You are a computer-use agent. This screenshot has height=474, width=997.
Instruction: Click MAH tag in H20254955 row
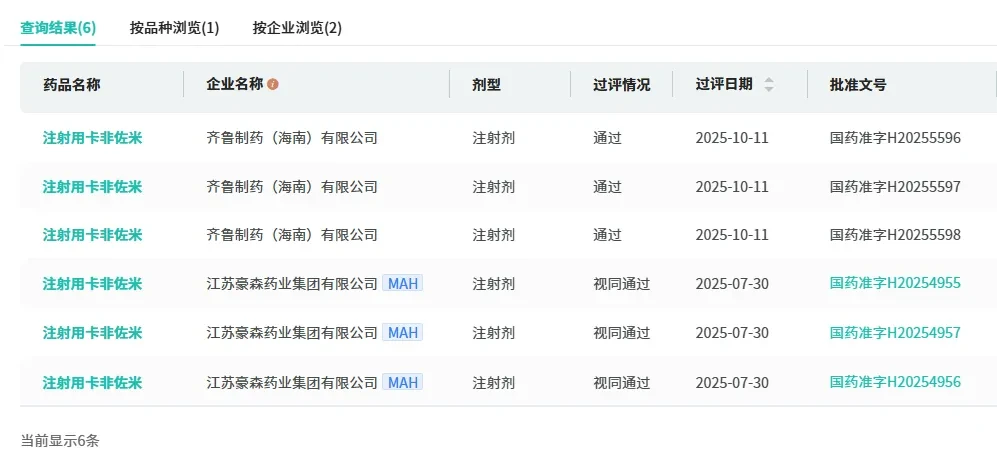tap(402, 284)
